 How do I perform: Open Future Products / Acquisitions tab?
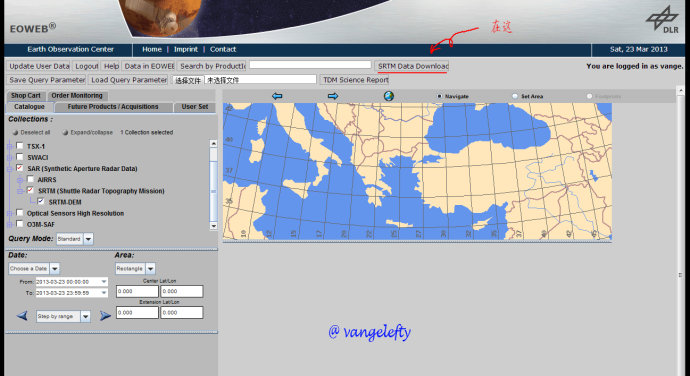tap(113, 107)
